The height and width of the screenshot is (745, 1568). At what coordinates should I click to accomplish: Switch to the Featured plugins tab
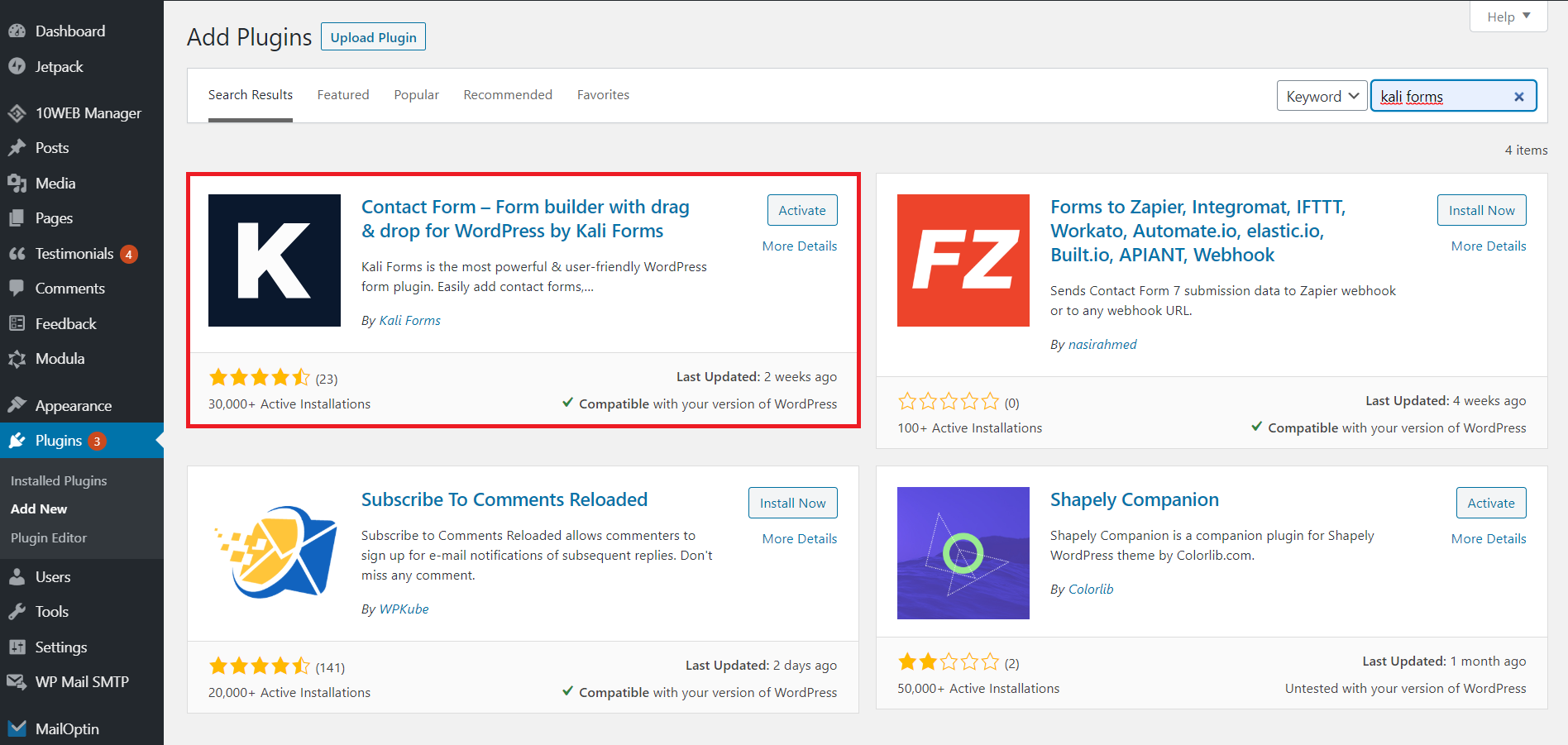[343, 94]
